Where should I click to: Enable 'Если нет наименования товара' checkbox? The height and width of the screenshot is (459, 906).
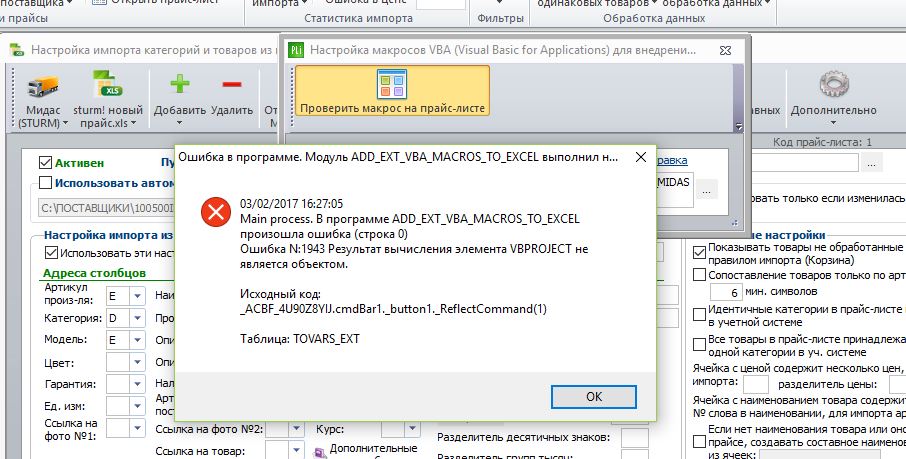point(699,442)
